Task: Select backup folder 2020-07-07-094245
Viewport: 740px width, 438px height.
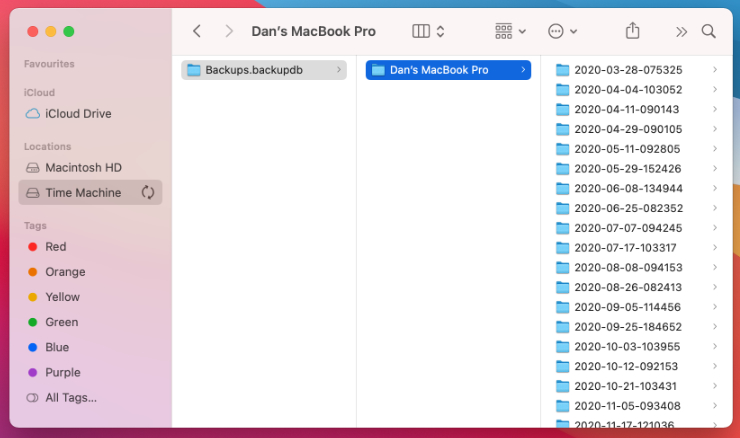Action: [637, 228]
